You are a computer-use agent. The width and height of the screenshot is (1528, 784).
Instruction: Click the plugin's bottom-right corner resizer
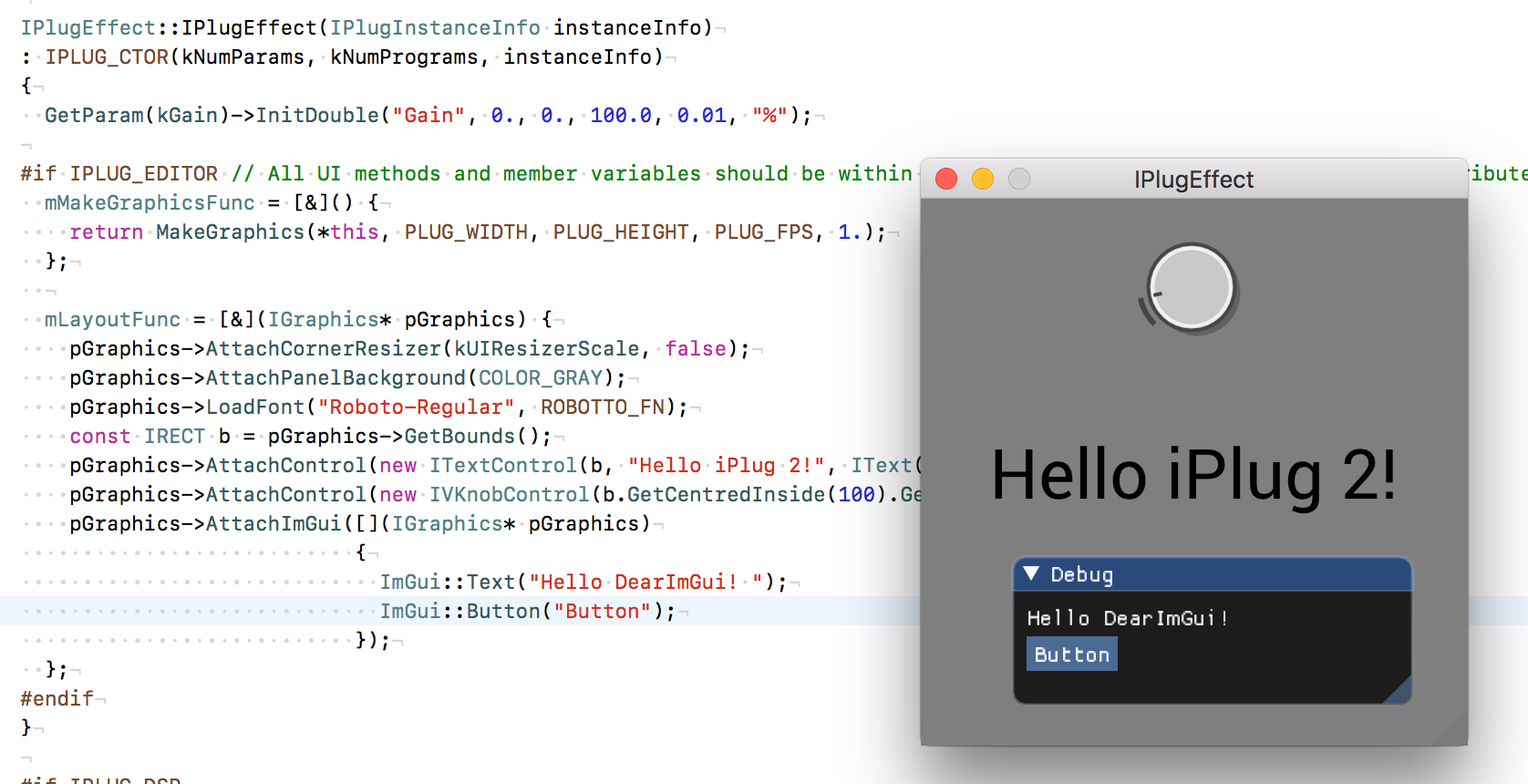1455,733
